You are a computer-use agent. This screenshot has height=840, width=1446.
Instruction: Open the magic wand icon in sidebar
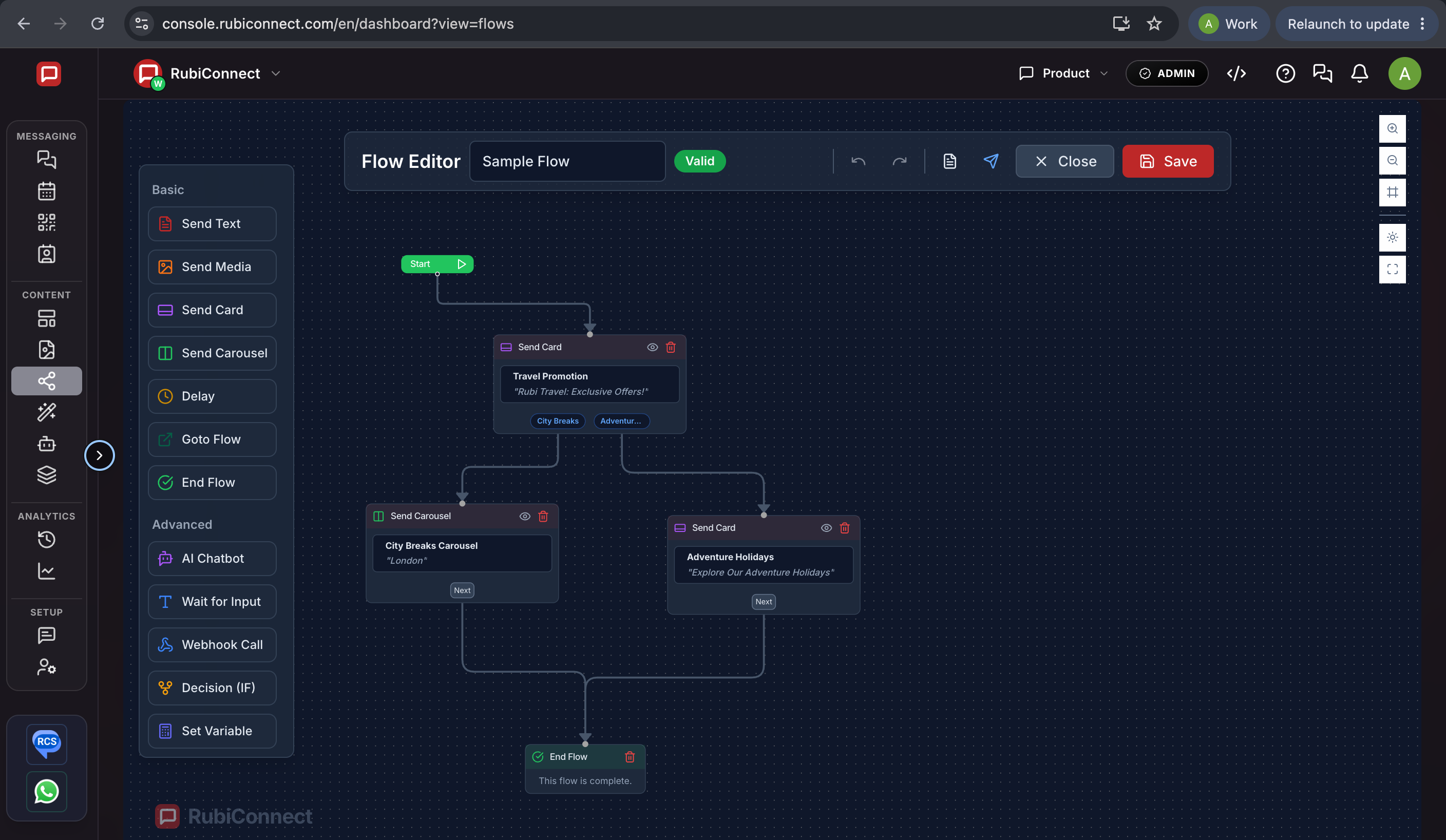point(47,412)
